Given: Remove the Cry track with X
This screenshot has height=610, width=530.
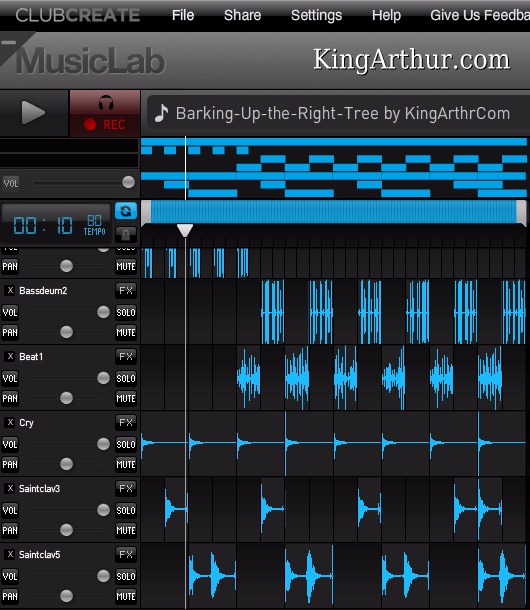Looking at the screenshot, I should pyautogui.click(x=10, y=422).
